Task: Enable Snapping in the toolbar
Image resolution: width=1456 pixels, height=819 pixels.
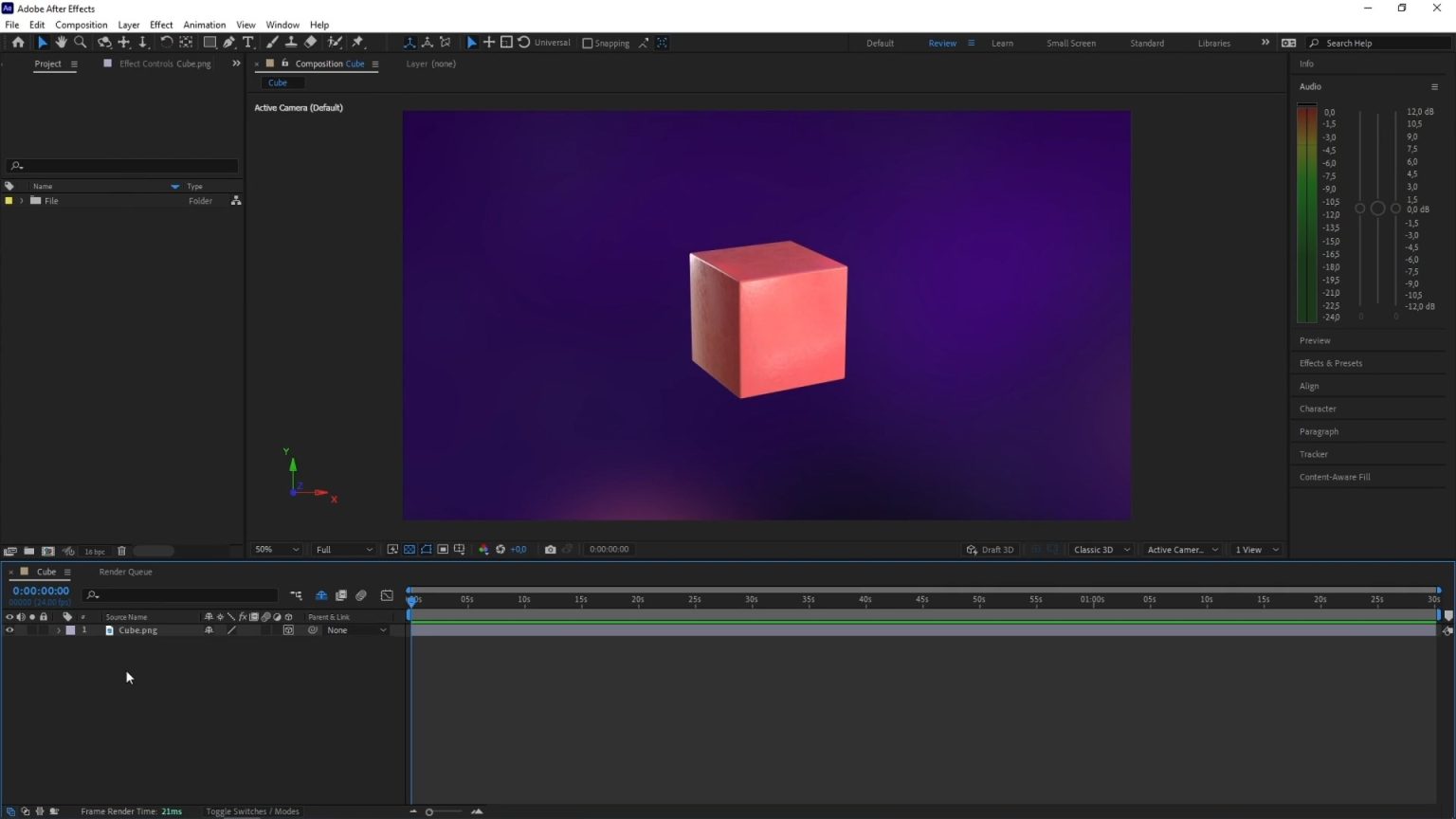Action: 586,43
